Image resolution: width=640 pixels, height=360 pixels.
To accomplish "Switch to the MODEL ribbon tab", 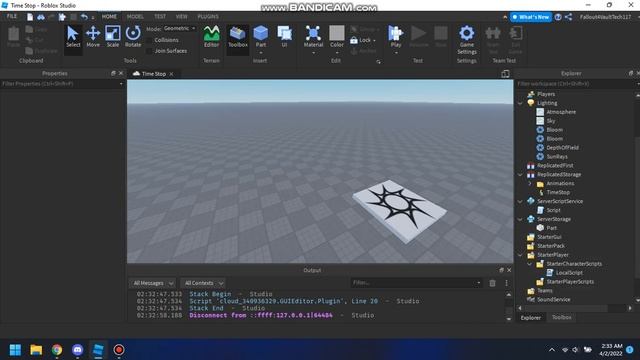I will pyautogui.click(x=135, y=17).
